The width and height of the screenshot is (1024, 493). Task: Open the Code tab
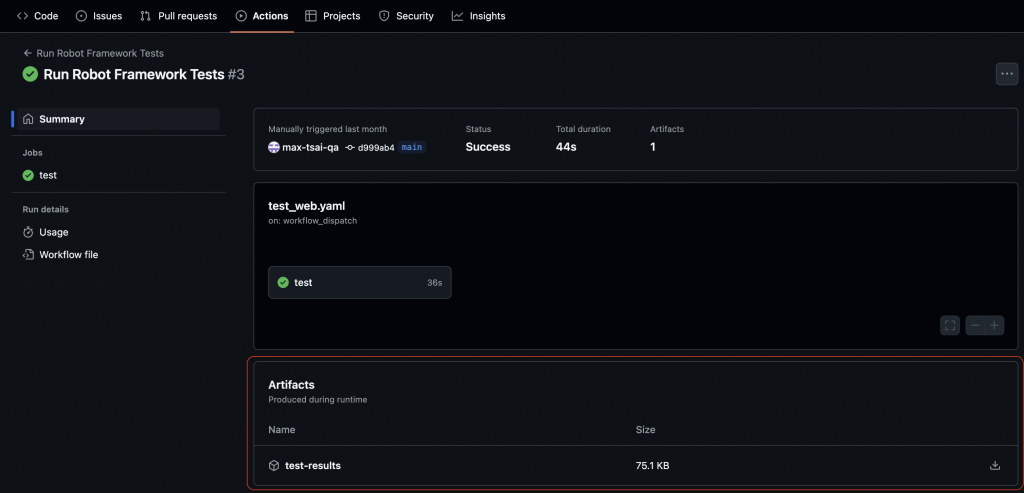point(37,16)
